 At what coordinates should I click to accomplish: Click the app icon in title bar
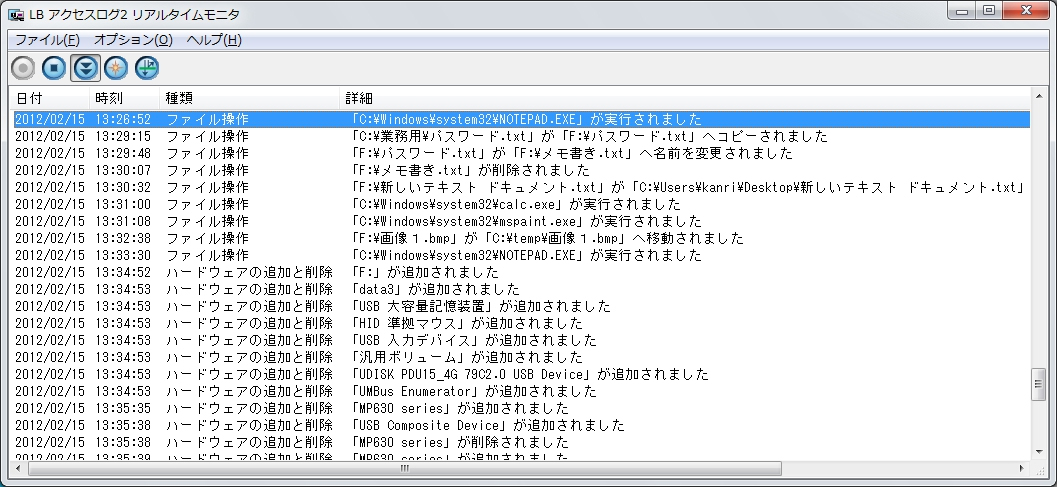[17, 14]
